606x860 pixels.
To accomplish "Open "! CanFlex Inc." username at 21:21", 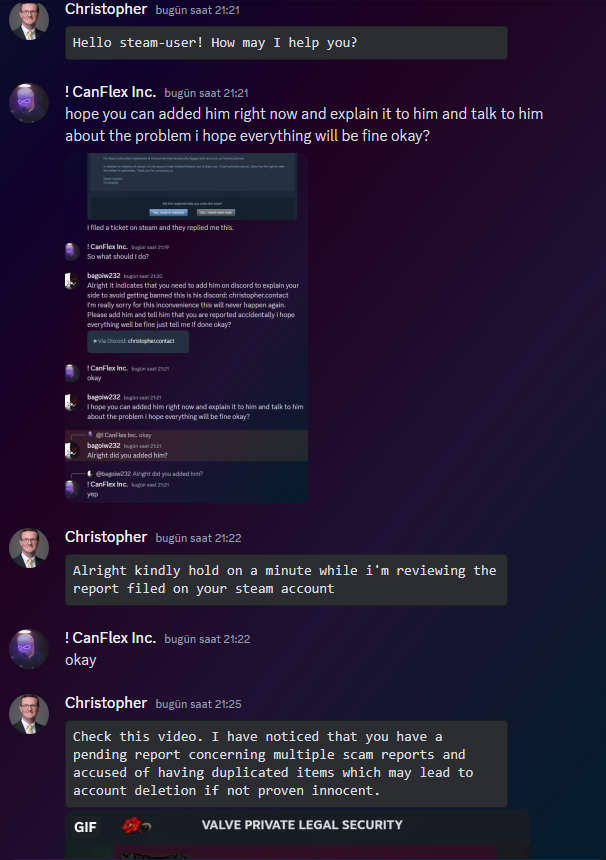I will (x=110, y=92).
